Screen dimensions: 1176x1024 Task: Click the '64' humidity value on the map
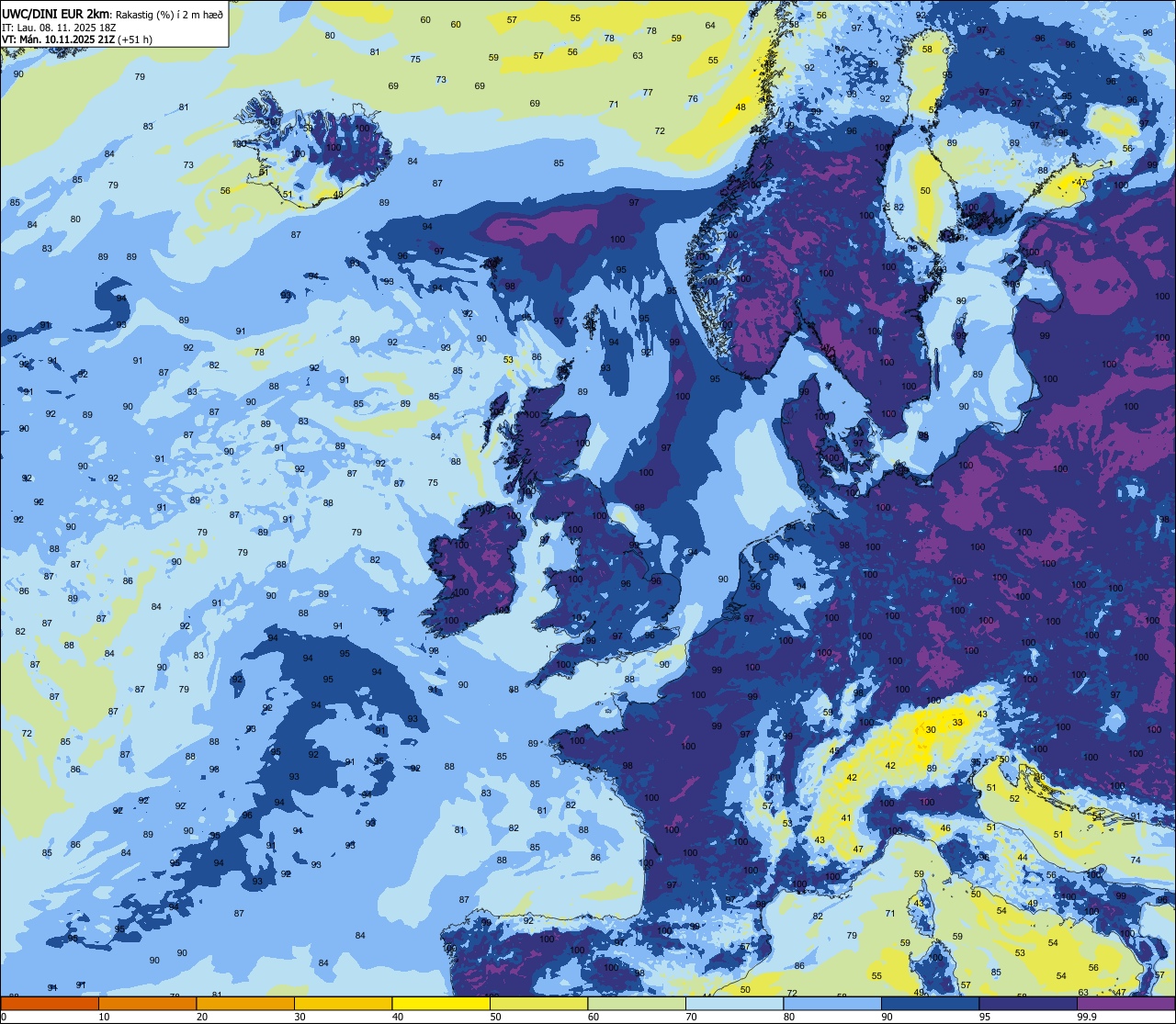[x=710, y=25]
